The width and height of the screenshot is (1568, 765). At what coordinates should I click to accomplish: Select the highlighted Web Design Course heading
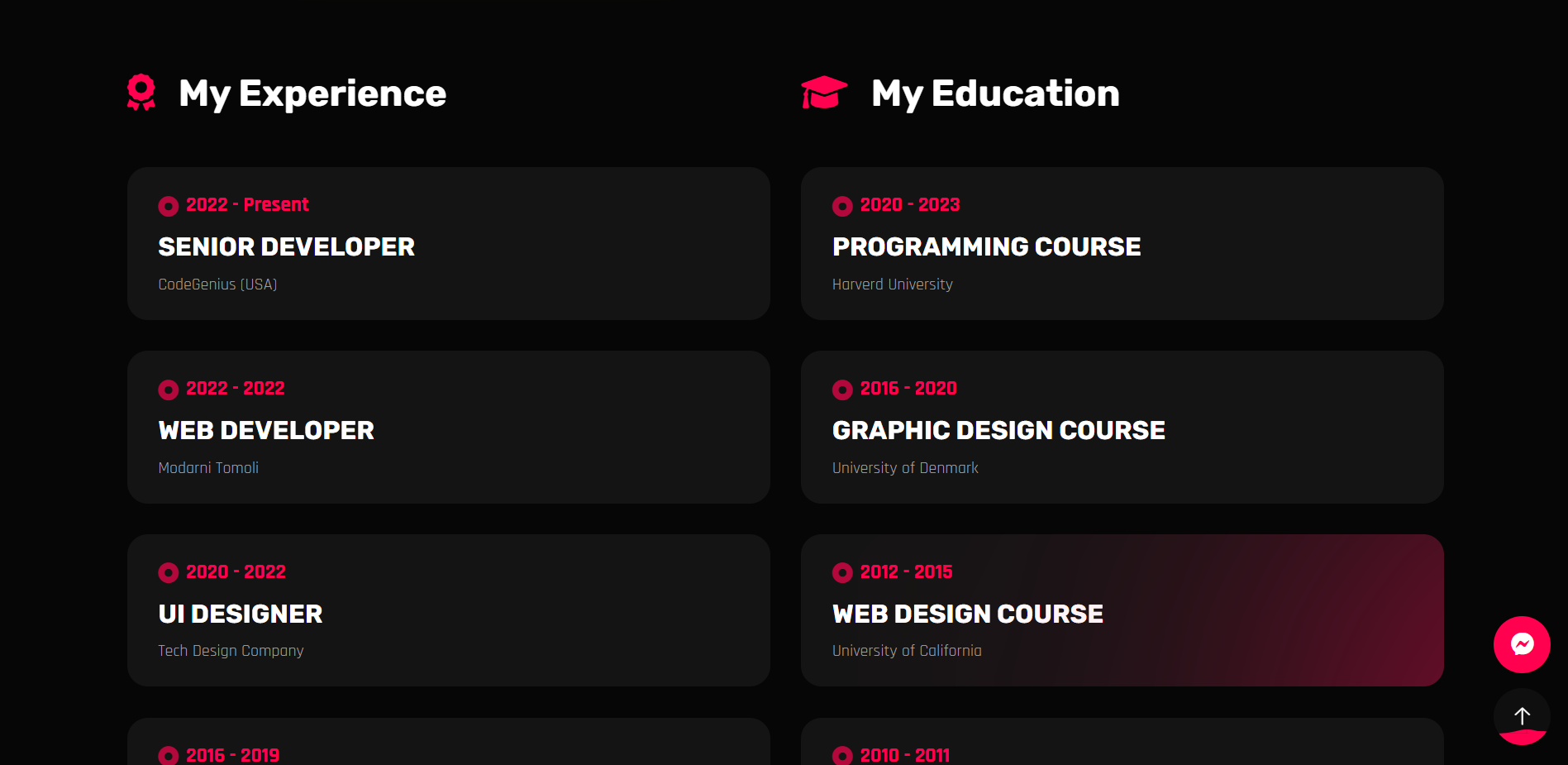[967, 614]
